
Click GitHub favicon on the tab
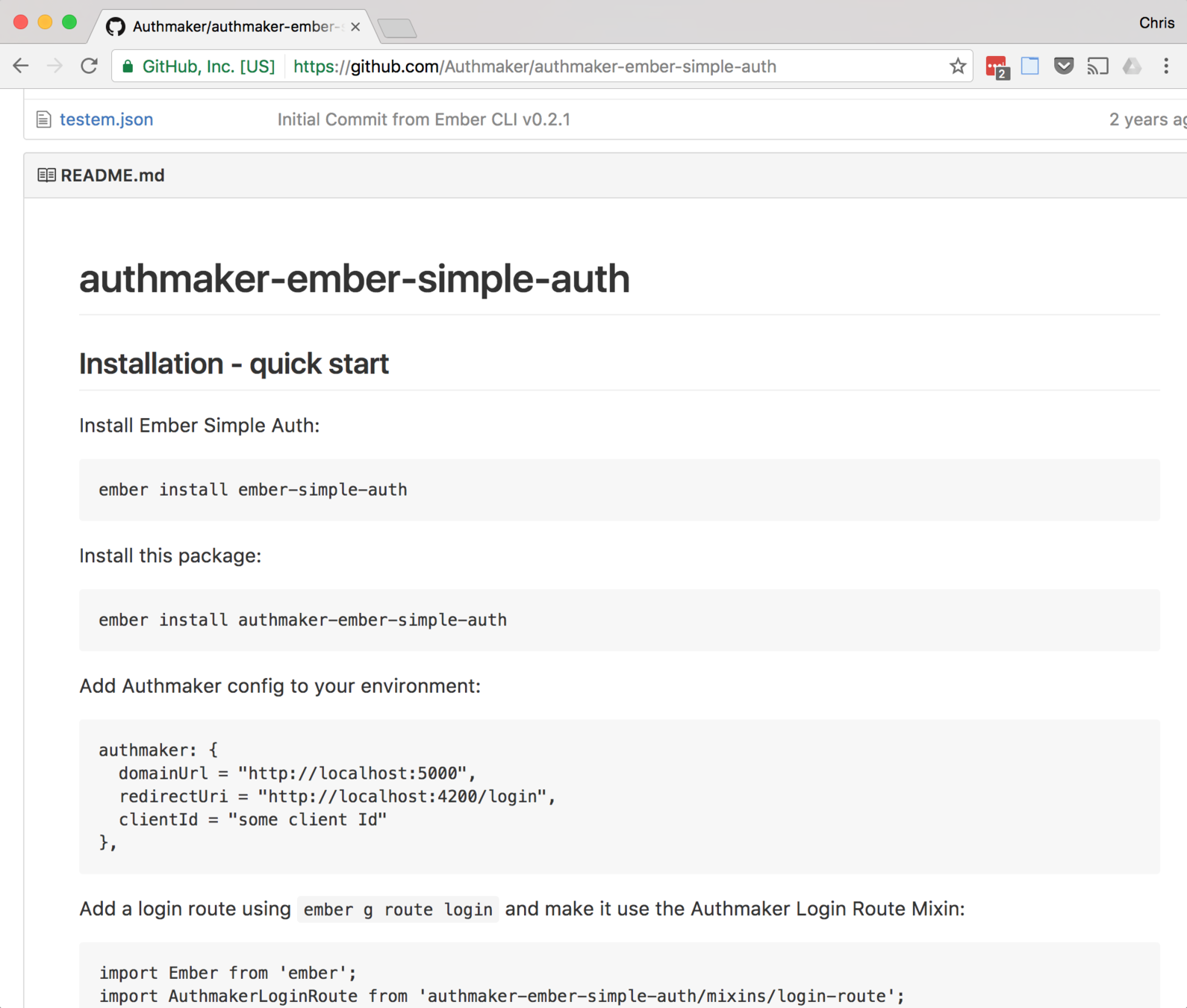click(x=115, y=27)
